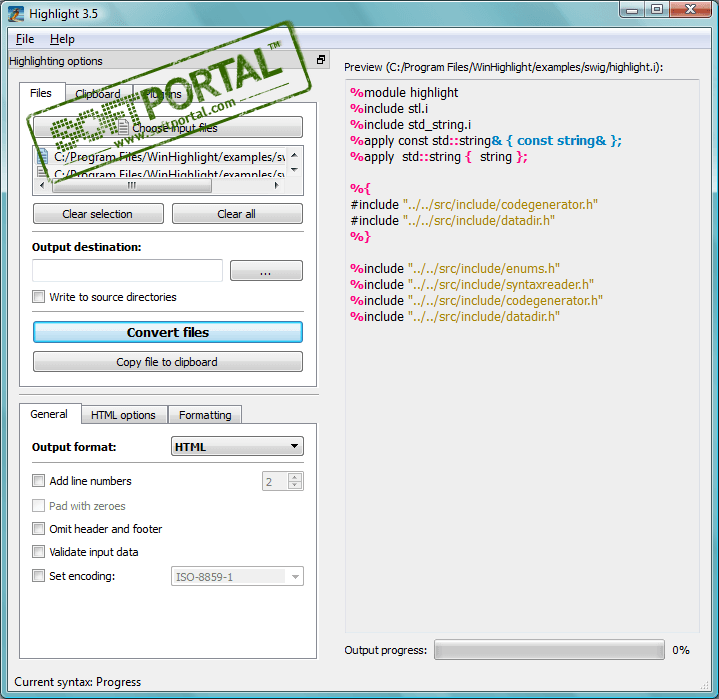719x699 pixels.
Task: Minimize the Highlight window
Action: pyautogui.click(x=632, y=10)
